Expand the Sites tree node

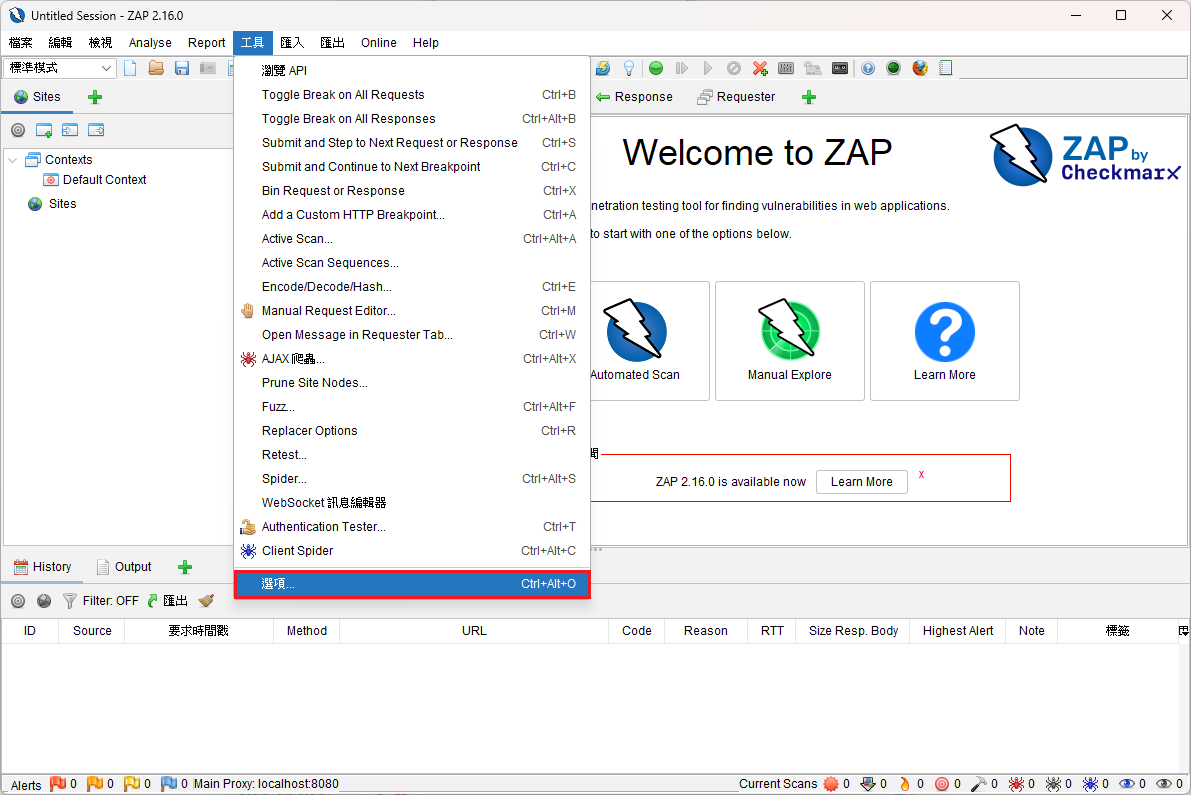click(x=62, y=203)
